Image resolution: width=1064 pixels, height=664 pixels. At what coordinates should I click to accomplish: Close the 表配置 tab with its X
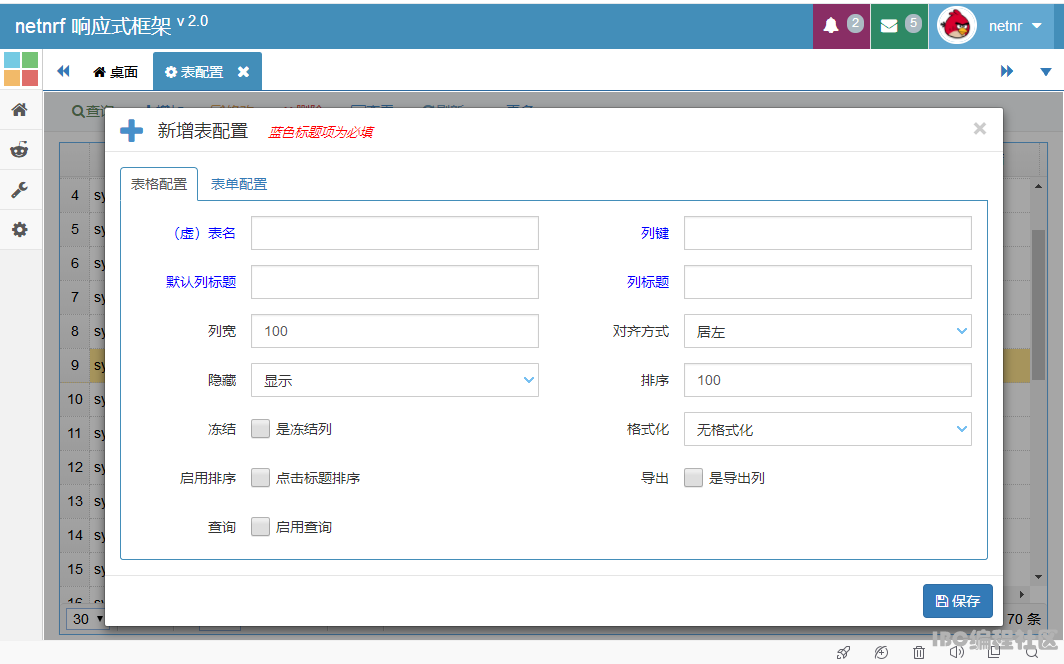(243, 72)
